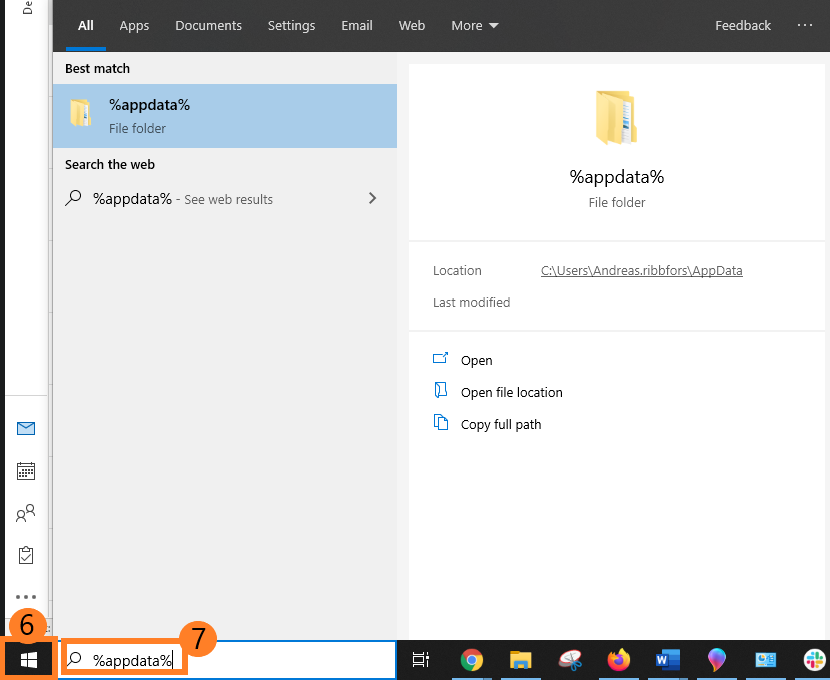Switch to the Web search tab
Screen dimensions: 830x680
[x=412, y=25]
